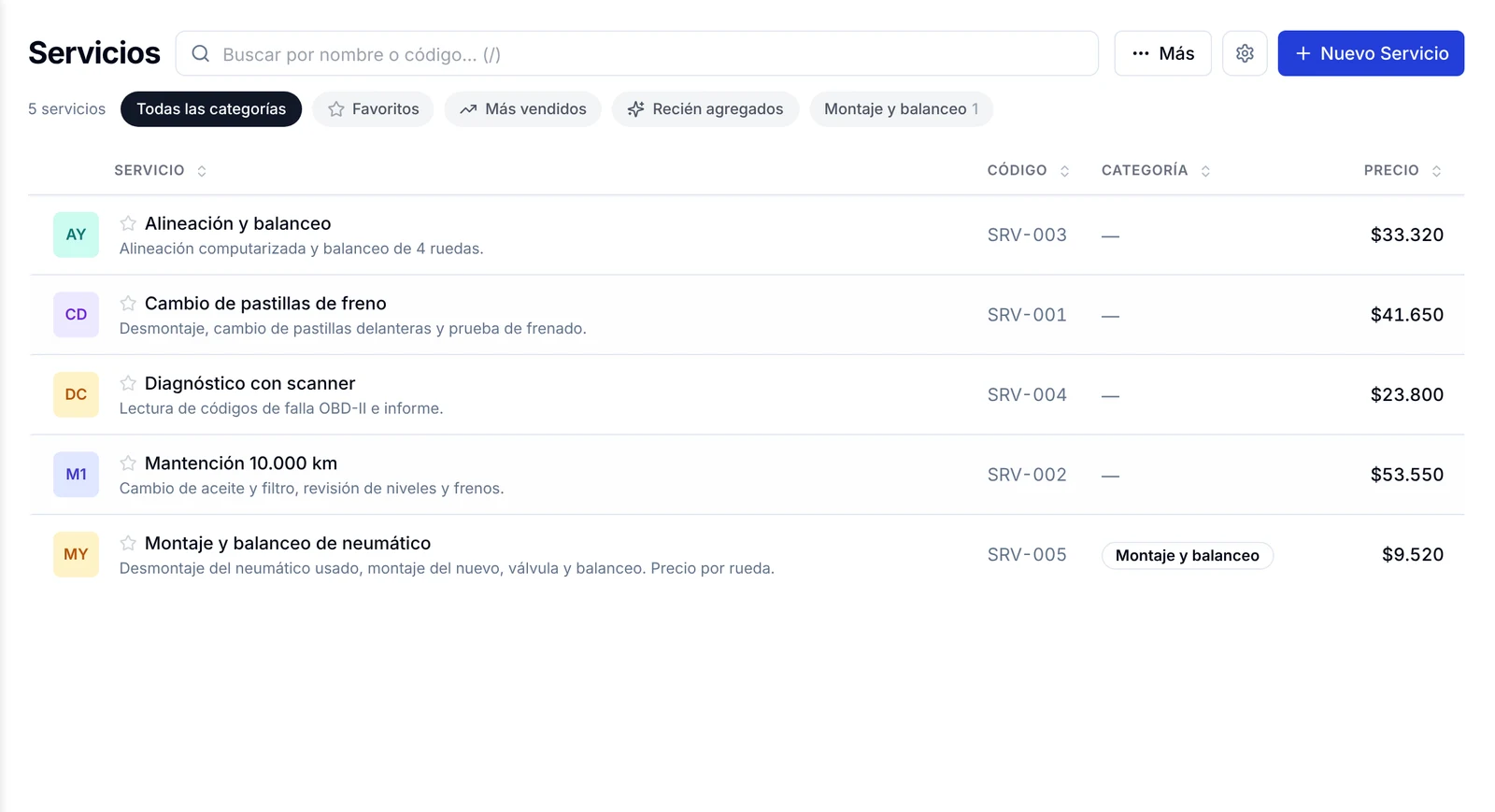The height and width of the screenshot is (812, 1495).
Task: Click code SRV-004
Action: (1027, 394)
